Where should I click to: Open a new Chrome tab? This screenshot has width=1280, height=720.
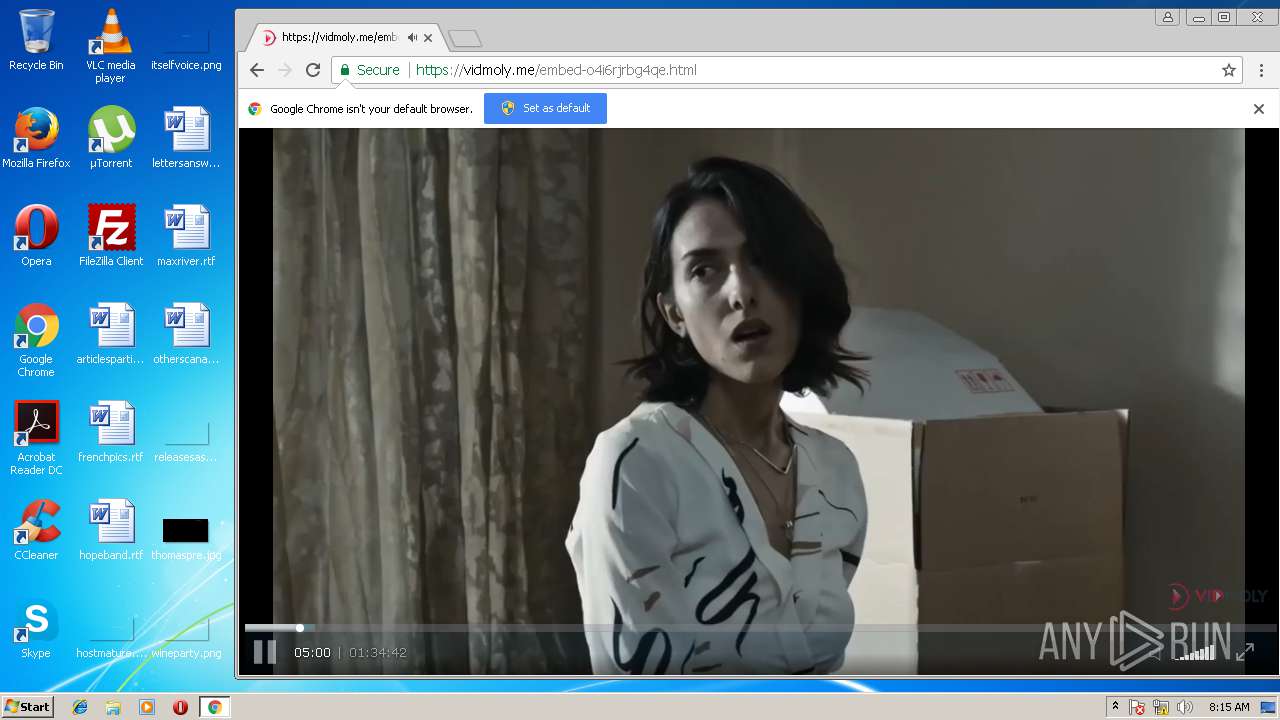(x=465, y=38)
